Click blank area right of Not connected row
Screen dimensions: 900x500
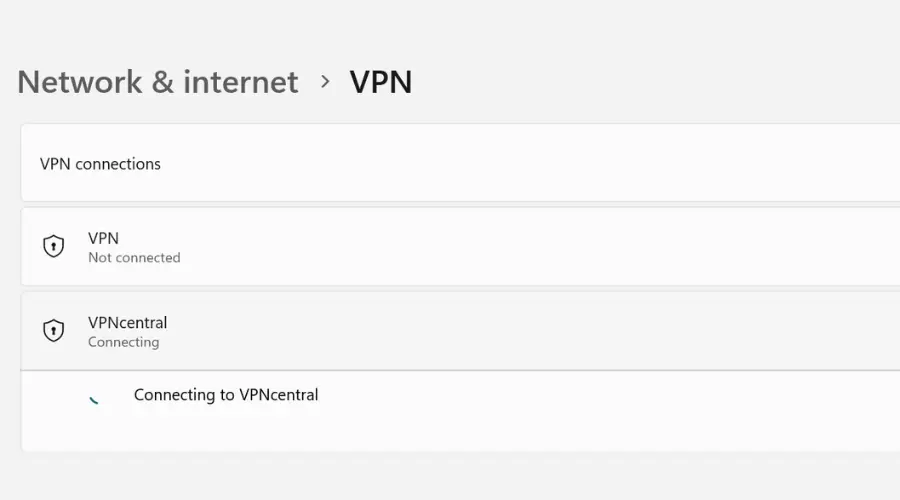click(517, 246)
